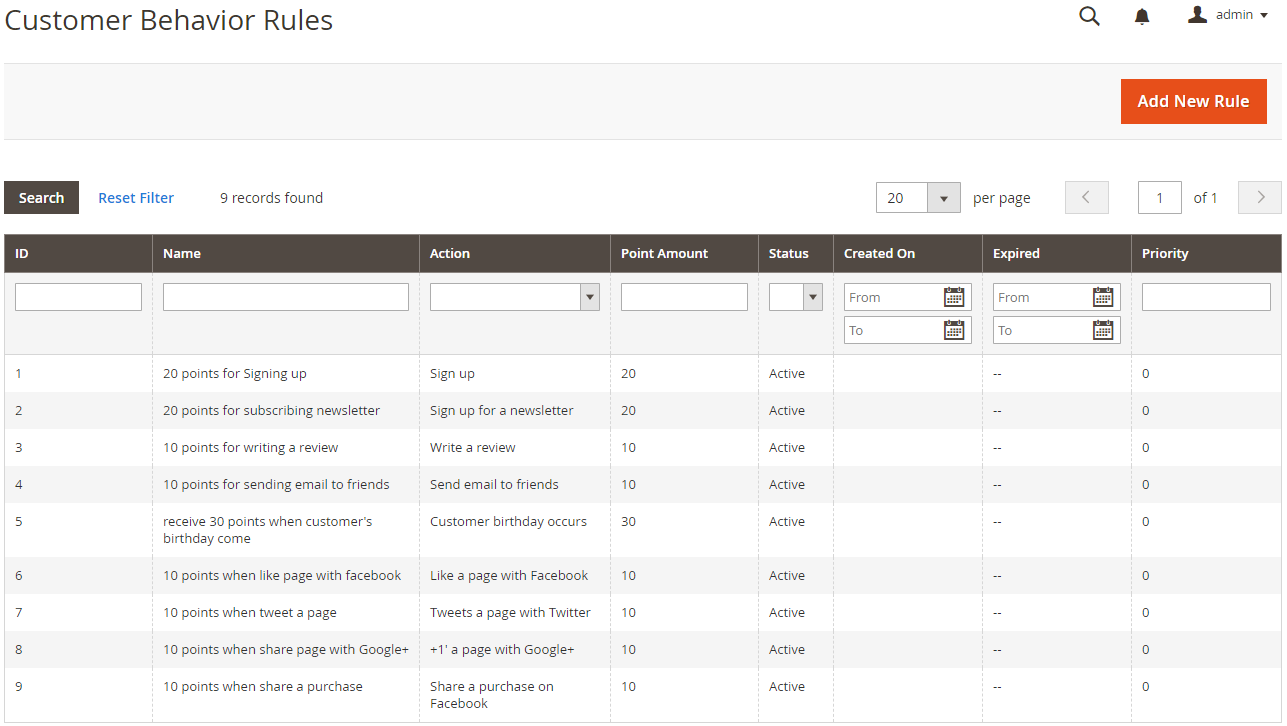
Task: Click Add New Rule button
Action: click(1193, 101)
